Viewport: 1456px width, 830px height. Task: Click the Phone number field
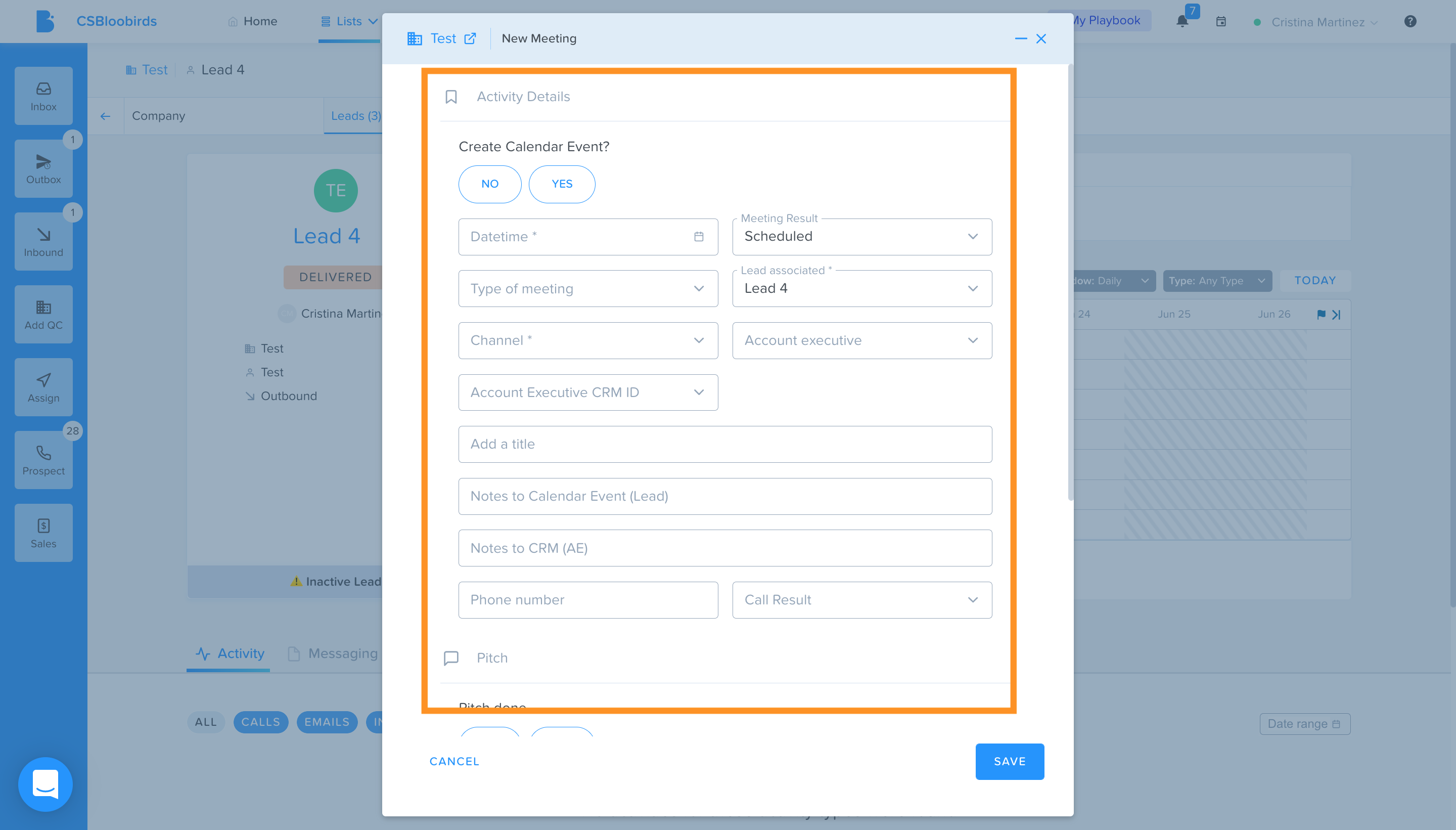588,600
